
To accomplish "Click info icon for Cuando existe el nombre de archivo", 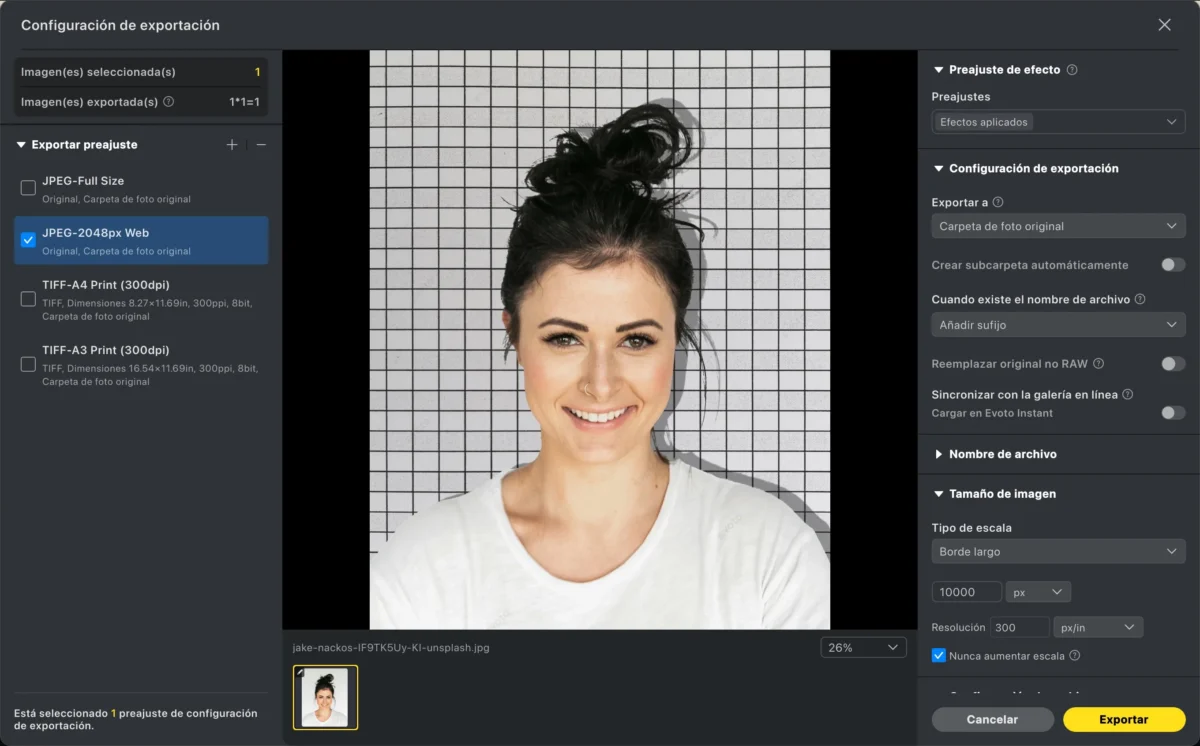I will pos(1140,299).
